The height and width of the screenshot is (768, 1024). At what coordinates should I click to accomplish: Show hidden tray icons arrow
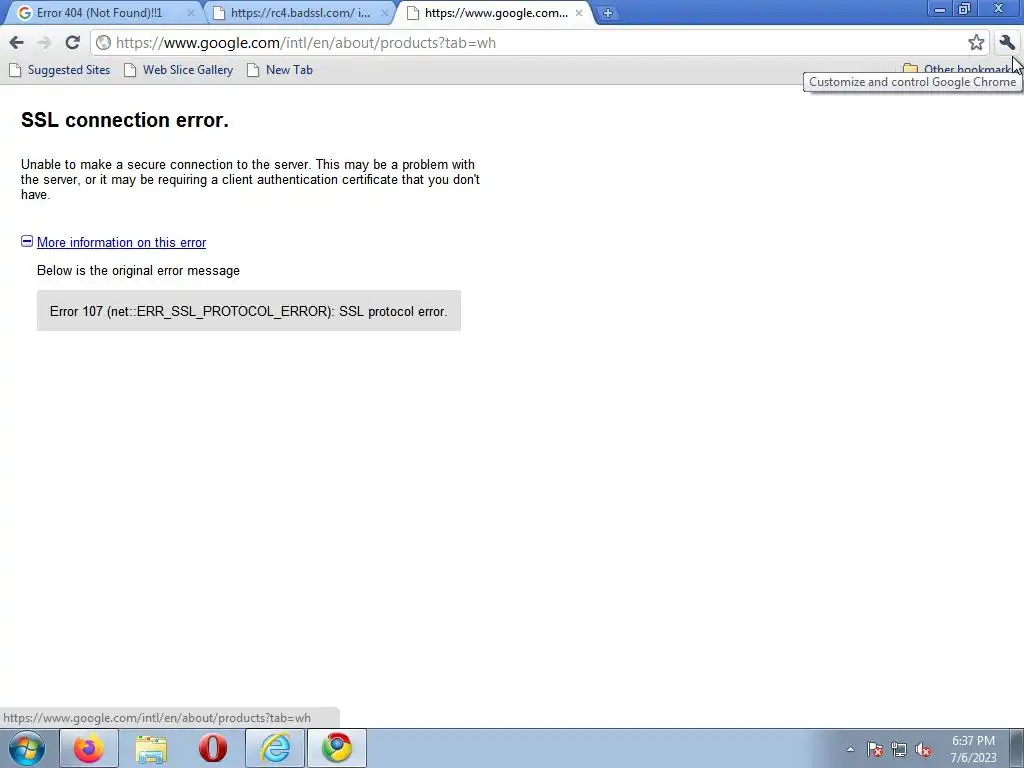(850, 749)
